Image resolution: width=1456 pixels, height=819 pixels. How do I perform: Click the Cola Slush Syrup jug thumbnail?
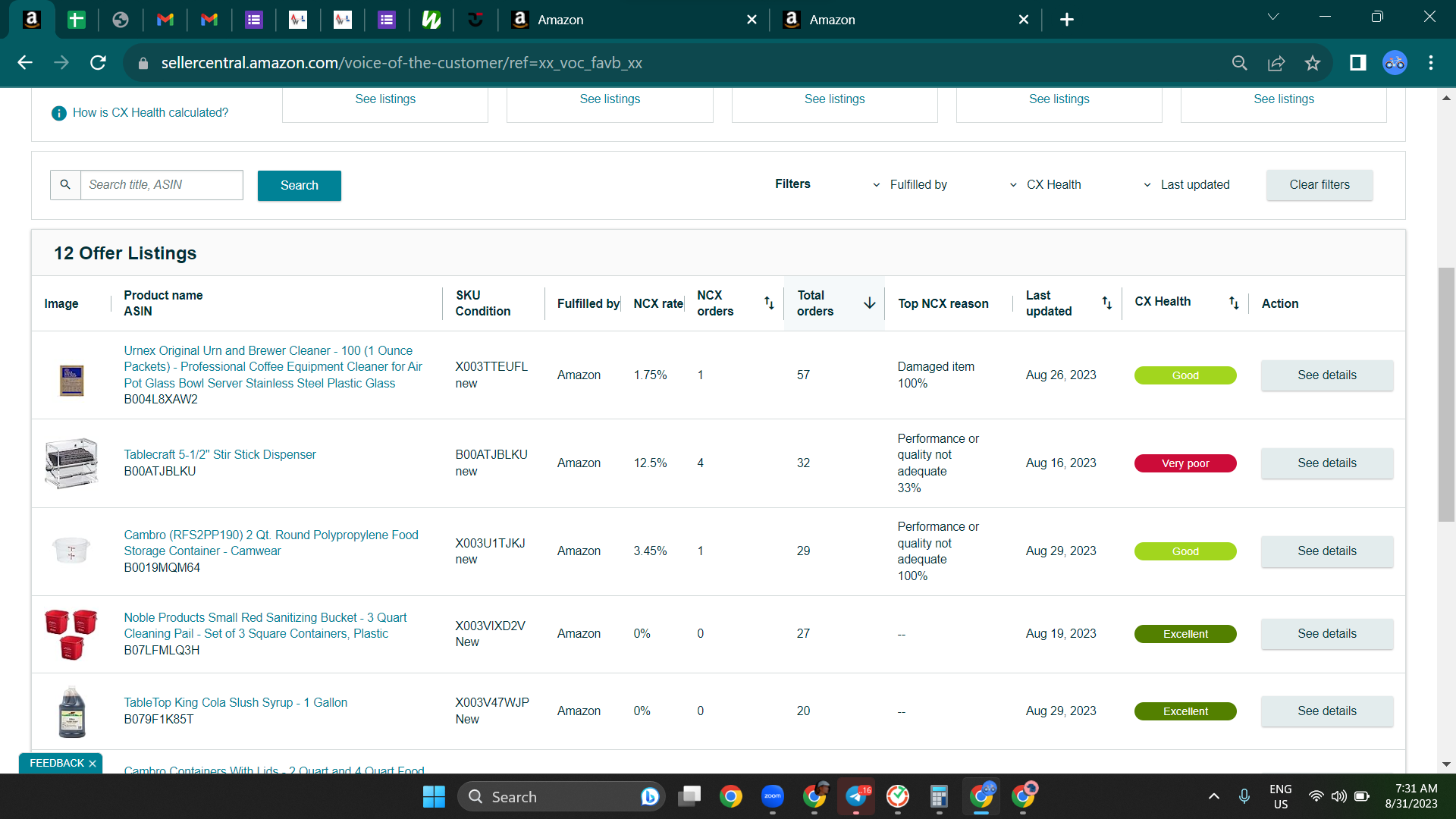click(x=71, y=711)
